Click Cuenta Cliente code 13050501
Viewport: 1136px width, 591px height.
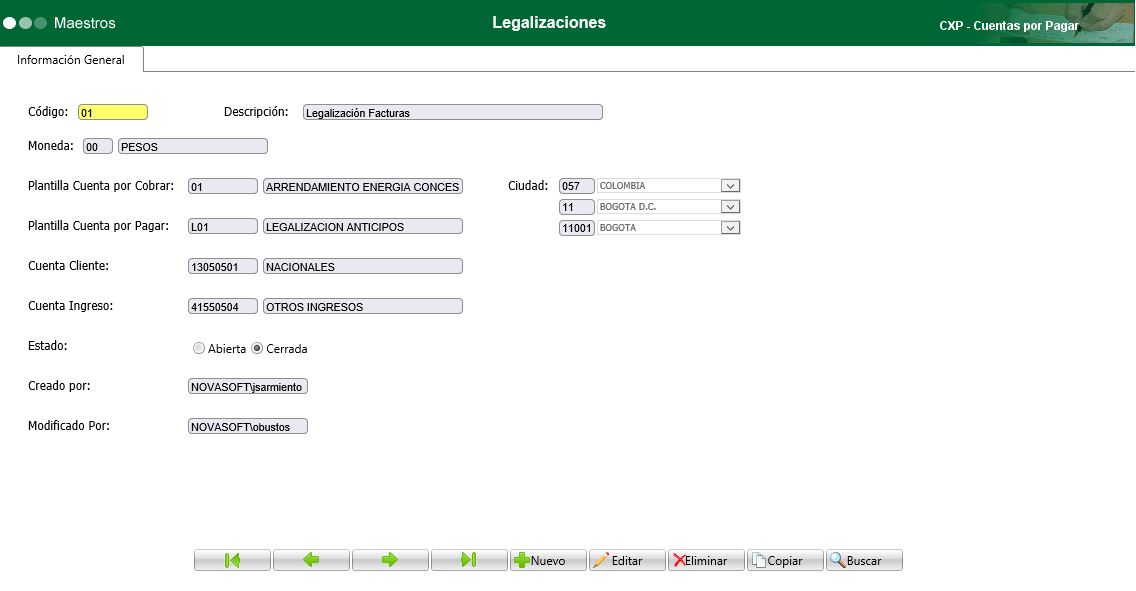(x=222, y=267)
